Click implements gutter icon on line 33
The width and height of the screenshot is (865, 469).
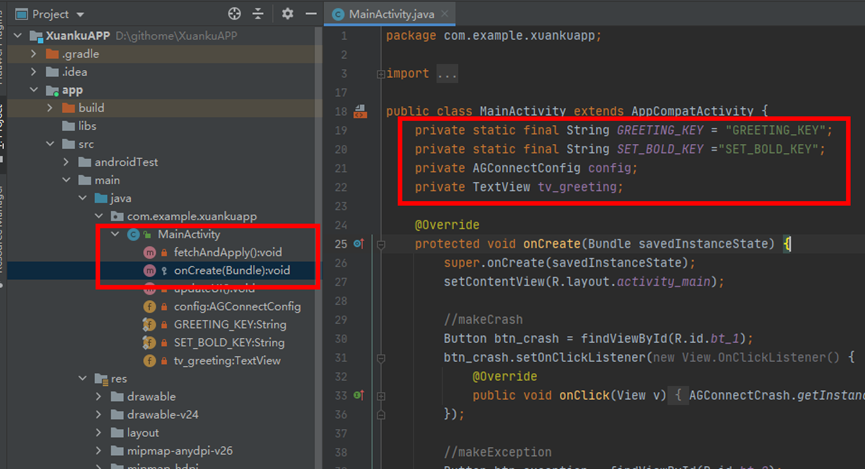(357, 395)
